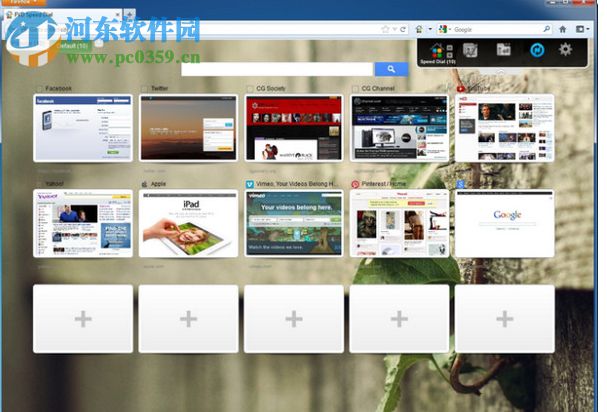This screenshot has width=607, height=412.
Task: Click the Google favicon above its dial
Action: coord(460,184)
